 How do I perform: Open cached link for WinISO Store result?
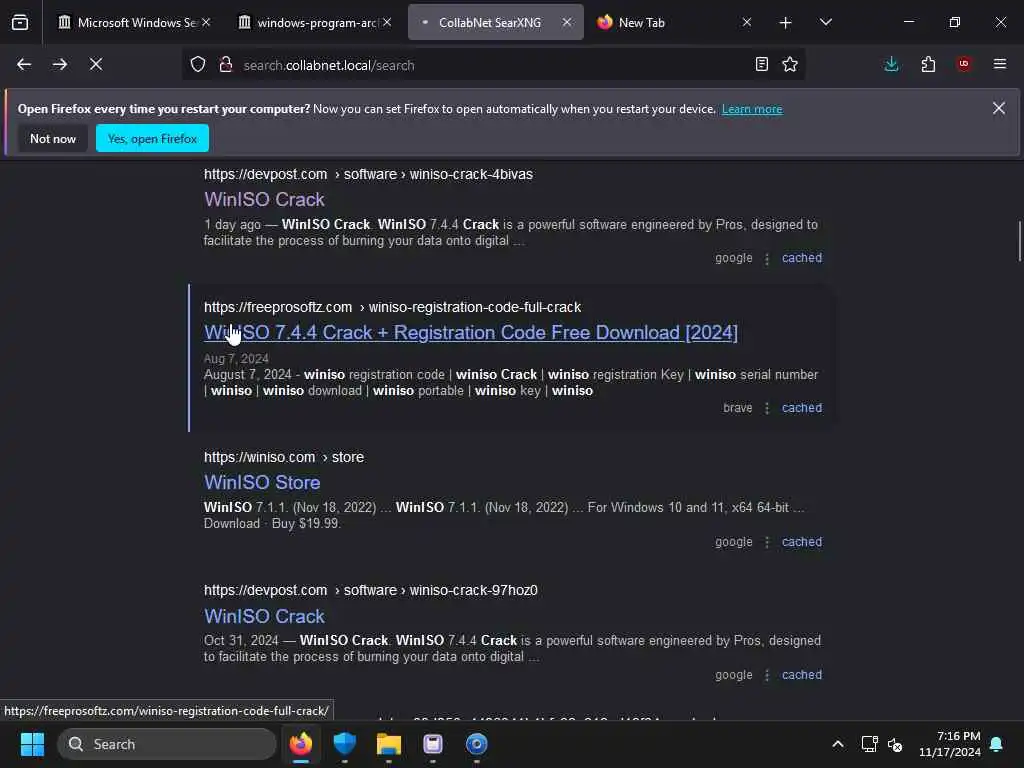point(802,542)
